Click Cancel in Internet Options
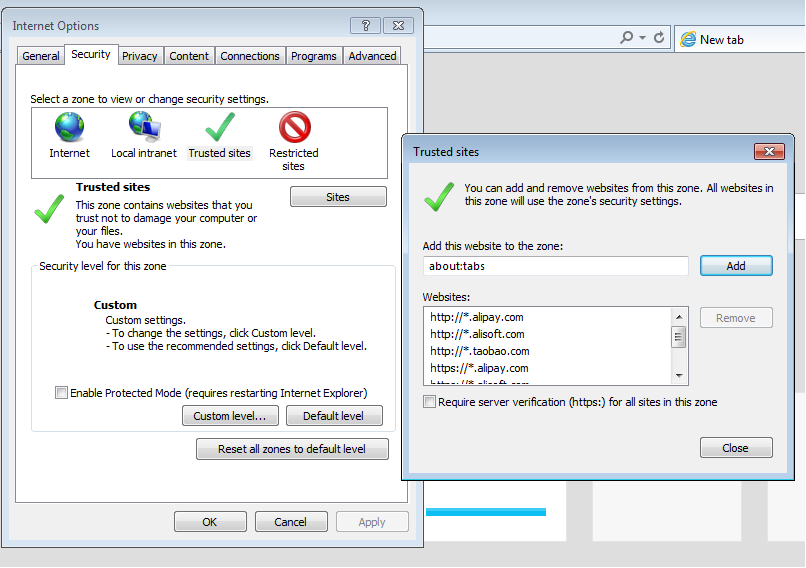The image size is (806, 568). coord(290,522)
